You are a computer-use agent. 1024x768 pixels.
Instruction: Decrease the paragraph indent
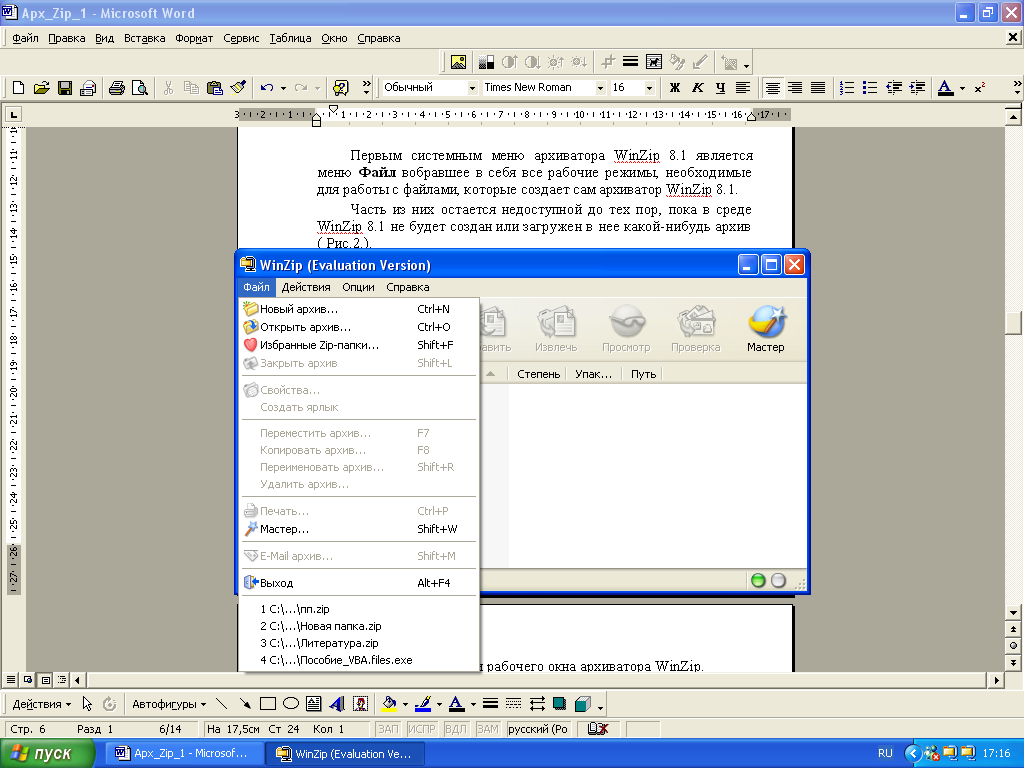(x=894, y=88)
